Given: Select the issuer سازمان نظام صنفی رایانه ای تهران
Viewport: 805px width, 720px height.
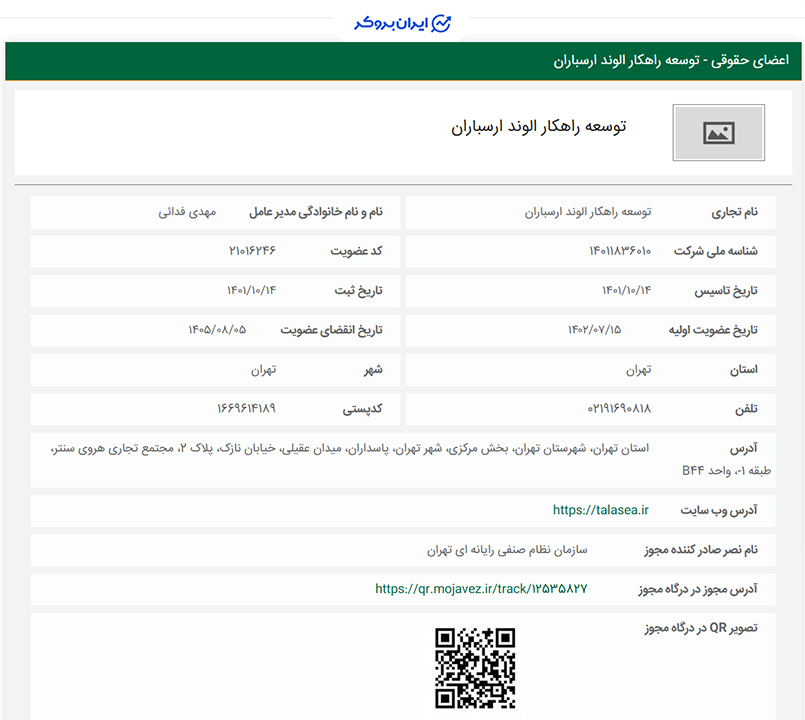Looking at the screenshot, I should click(x=507, y=550).
